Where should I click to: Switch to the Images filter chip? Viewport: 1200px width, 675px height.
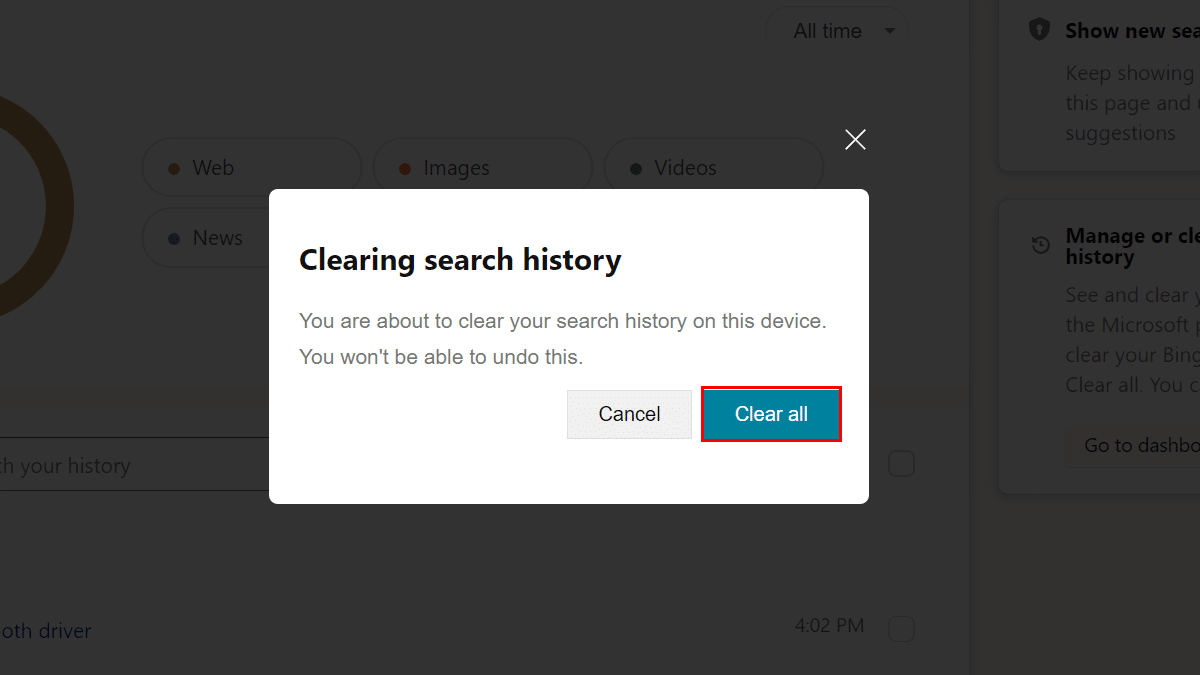click(482, 168)
